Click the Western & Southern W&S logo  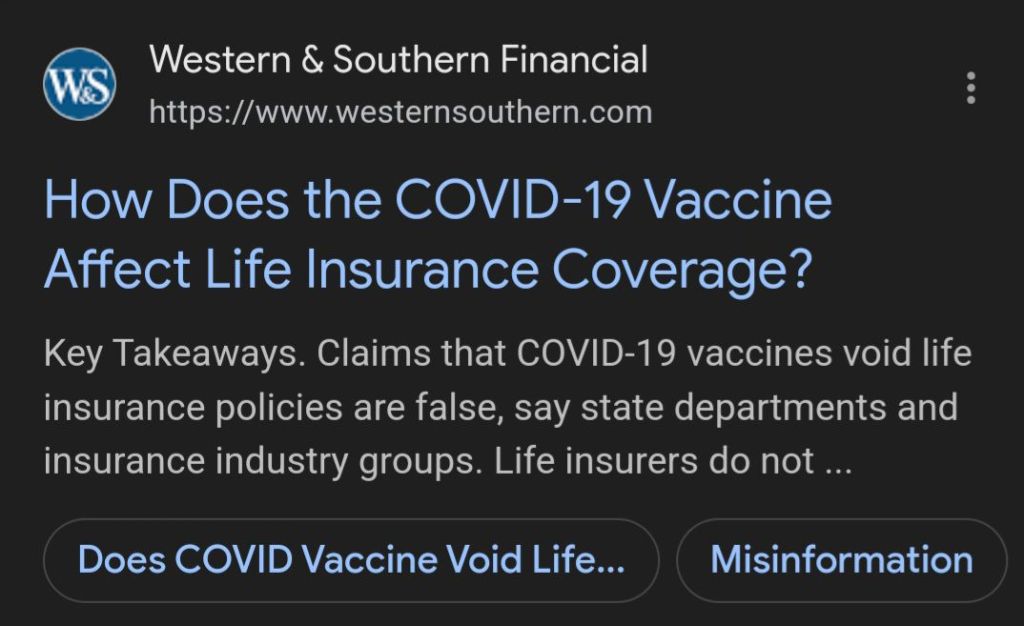click(x=79, y=84)
